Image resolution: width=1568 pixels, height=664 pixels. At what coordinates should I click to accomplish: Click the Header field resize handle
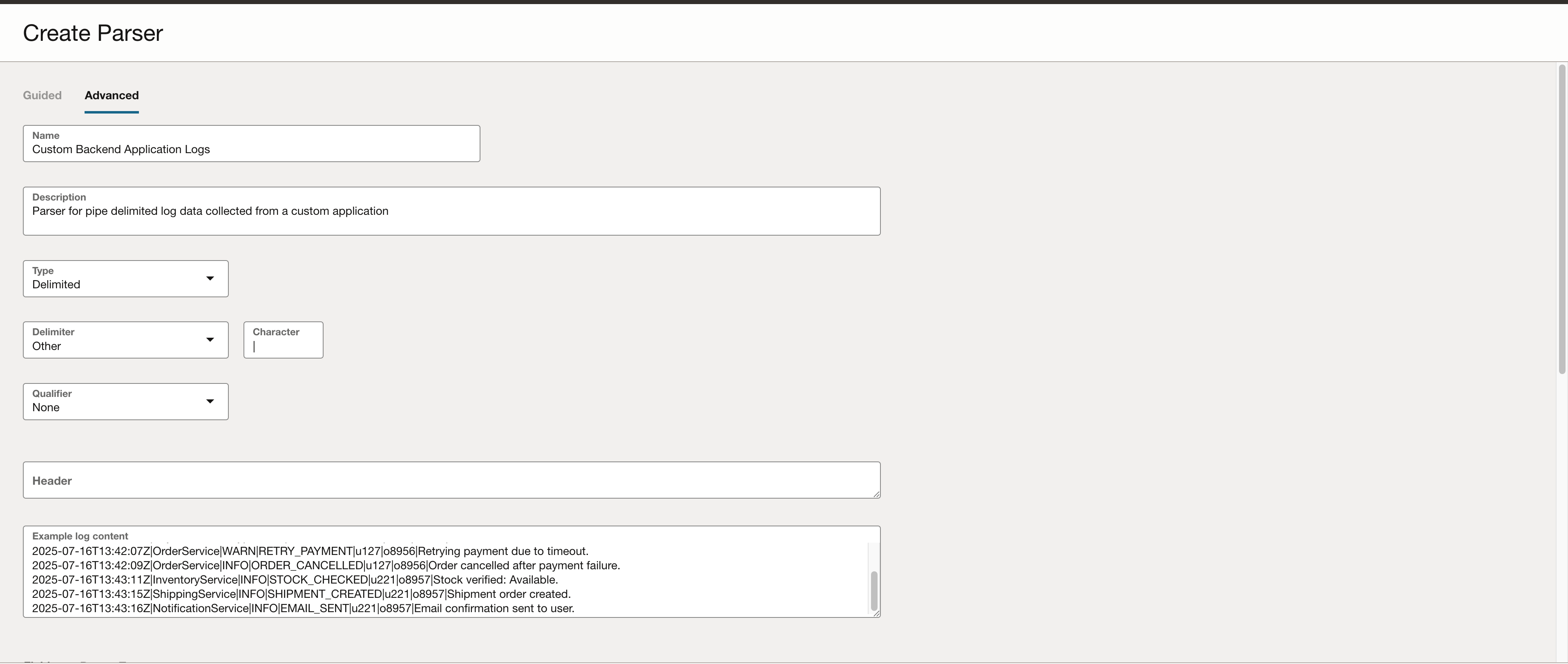[875, 495]
